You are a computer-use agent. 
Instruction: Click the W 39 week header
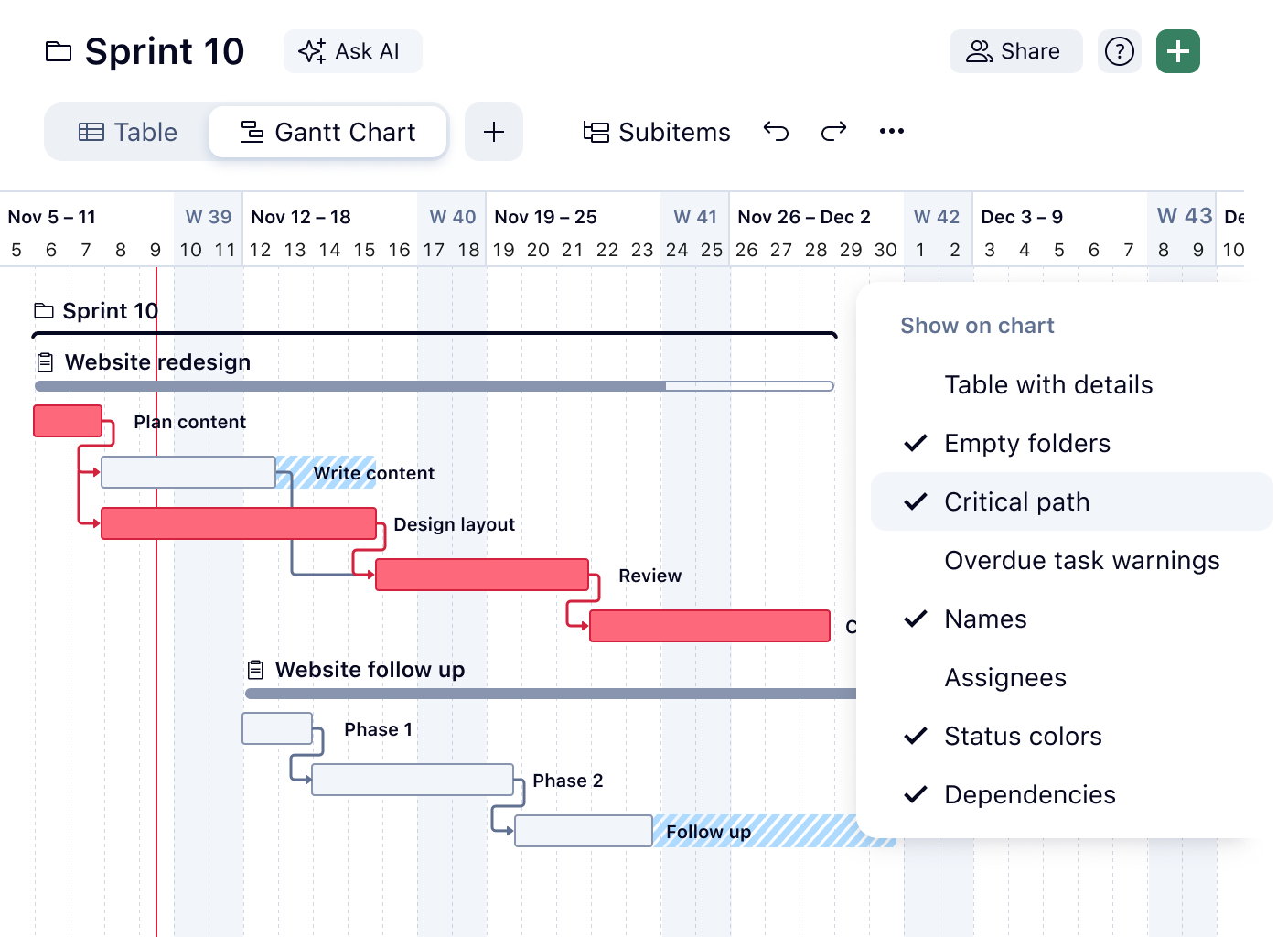pyautogui.click(x=209, y=217)
